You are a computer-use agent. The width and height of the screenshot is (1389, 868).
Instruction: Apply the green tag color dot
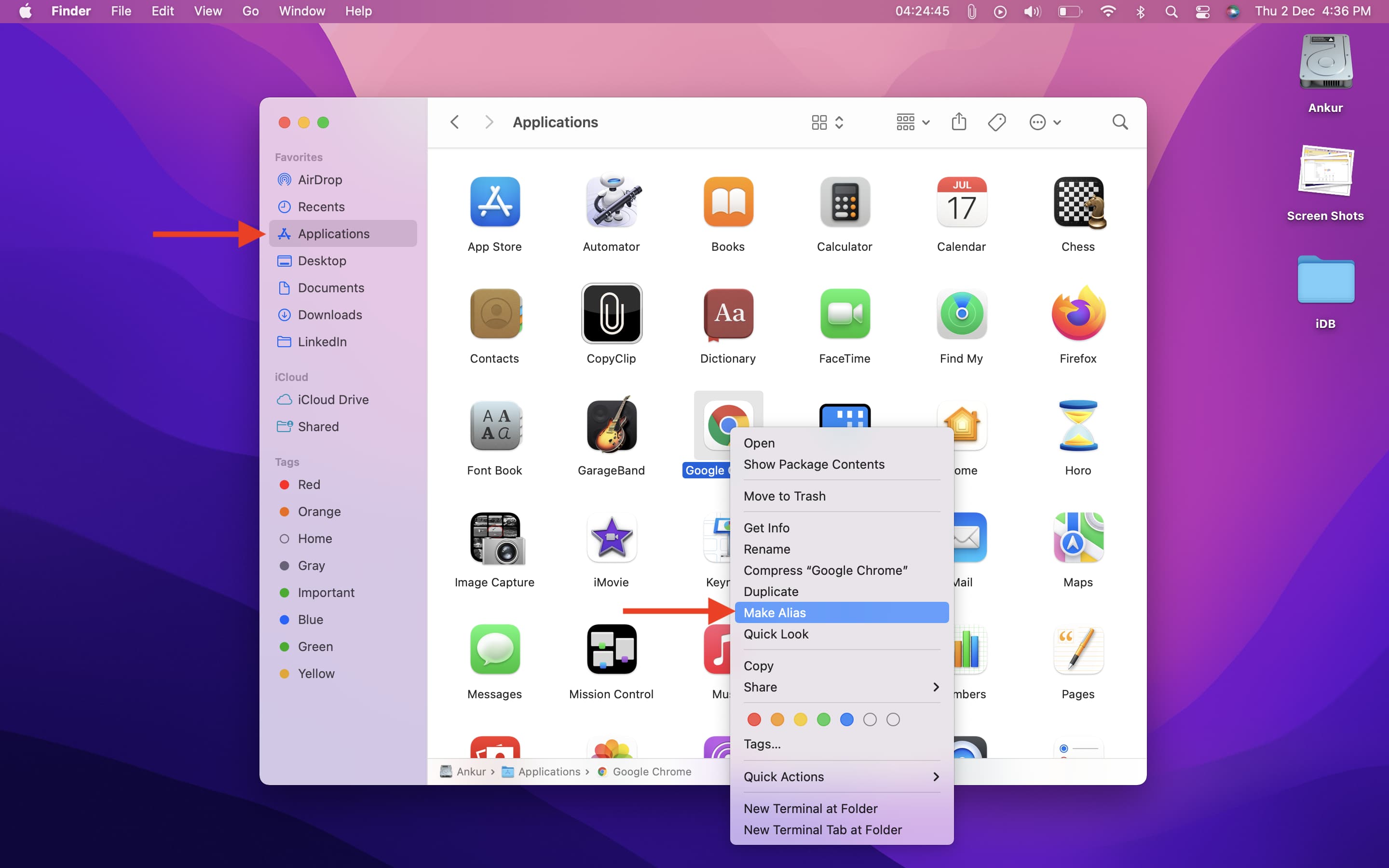824,719
